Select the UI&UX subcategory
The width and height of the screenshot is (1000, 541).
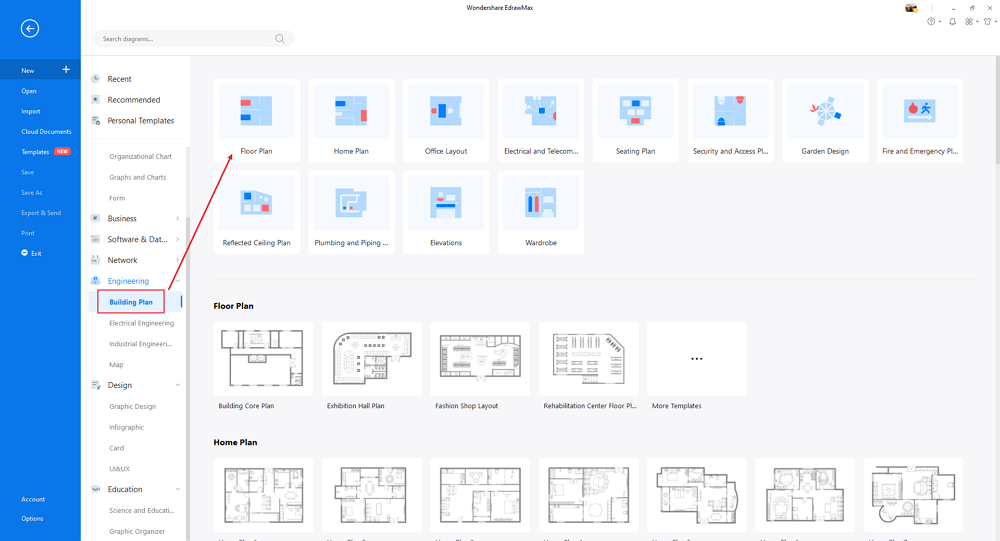pos(119,469)
